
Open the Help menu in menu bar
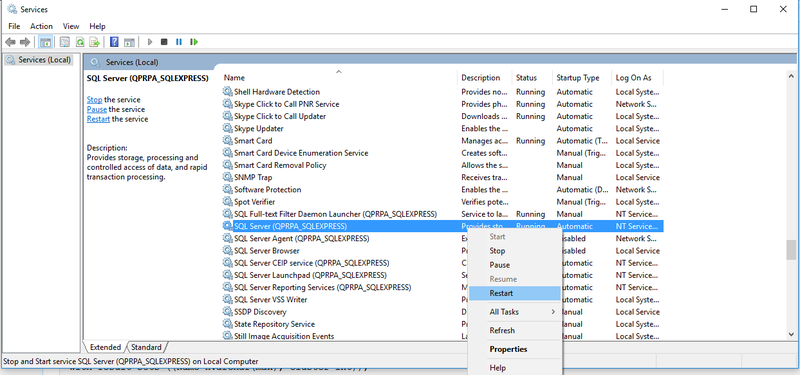tap(97, 26)
